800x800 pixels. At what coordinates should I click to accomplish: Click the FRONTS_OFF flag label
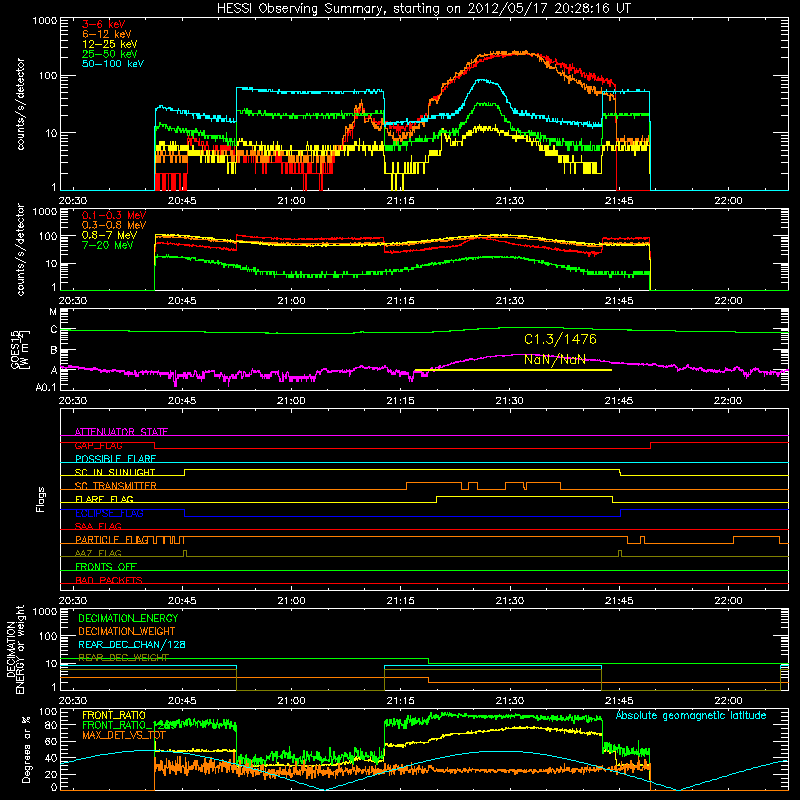[106, 567]
